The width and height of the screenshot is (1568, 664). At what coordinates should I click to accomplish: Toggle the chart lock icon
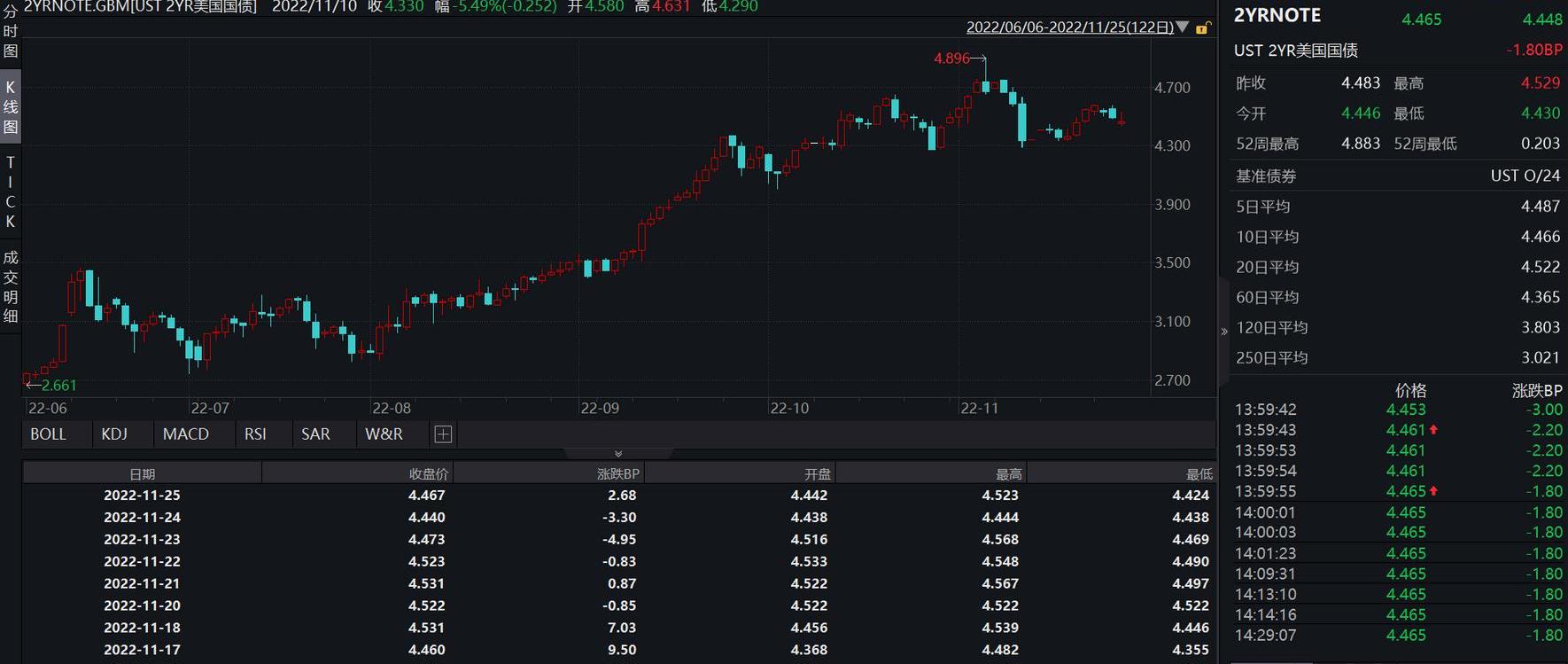tap(1202, 28)
